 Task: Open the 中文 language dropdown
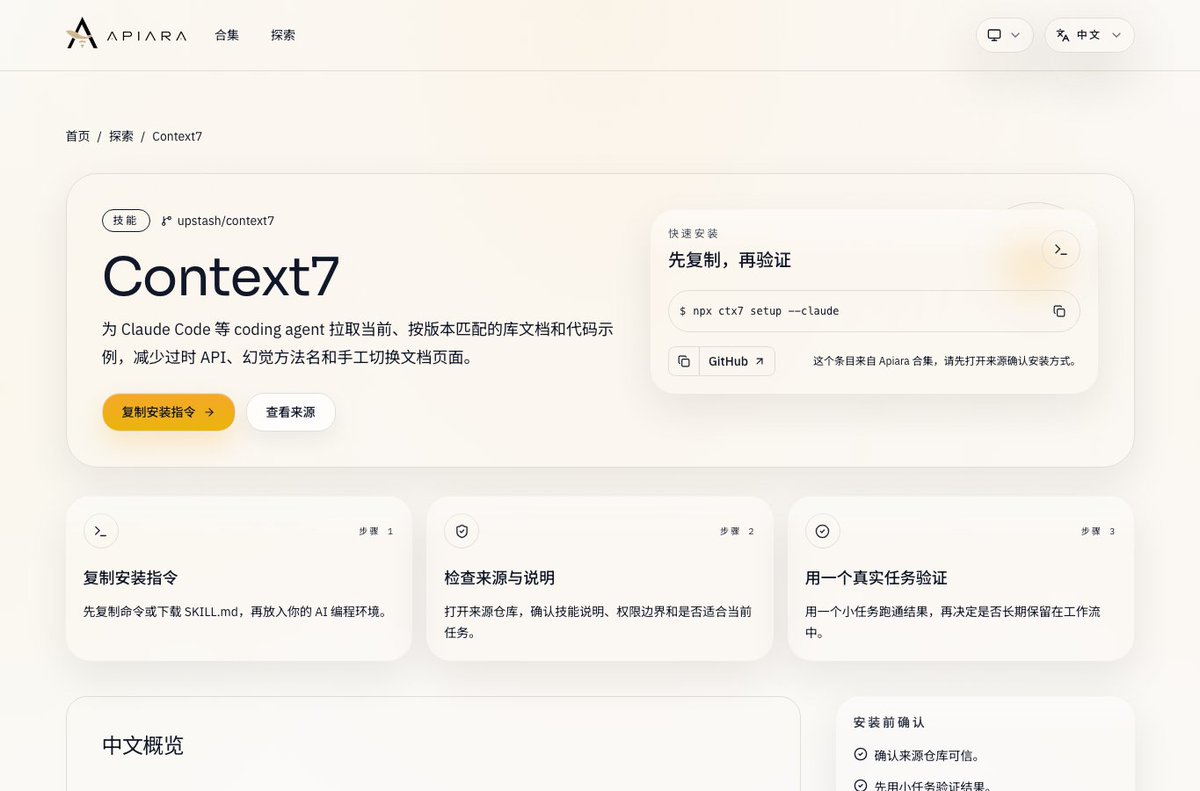[x=1089, y=35]
